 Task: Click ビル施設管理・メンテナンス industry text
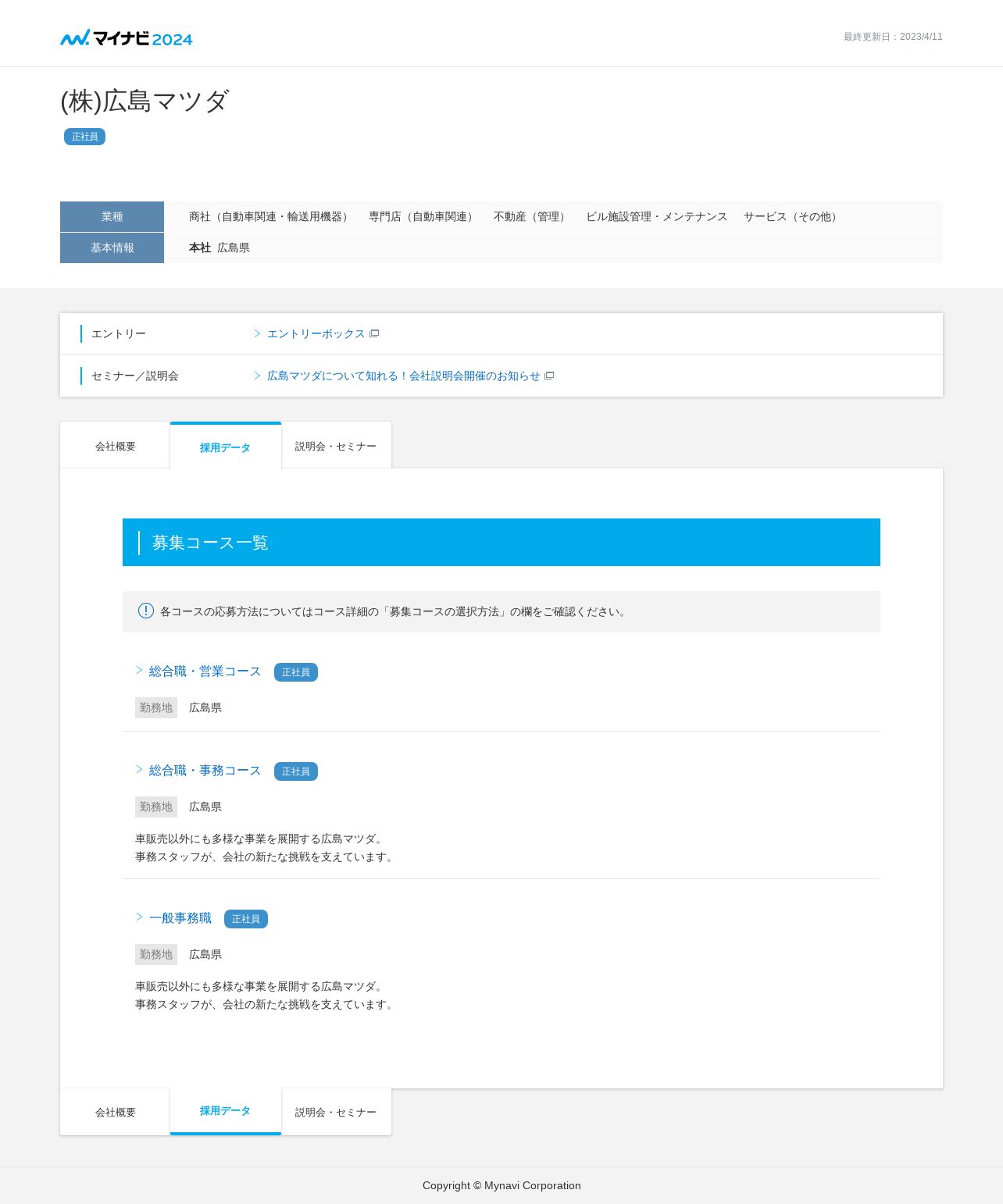(x=657, y=216)
